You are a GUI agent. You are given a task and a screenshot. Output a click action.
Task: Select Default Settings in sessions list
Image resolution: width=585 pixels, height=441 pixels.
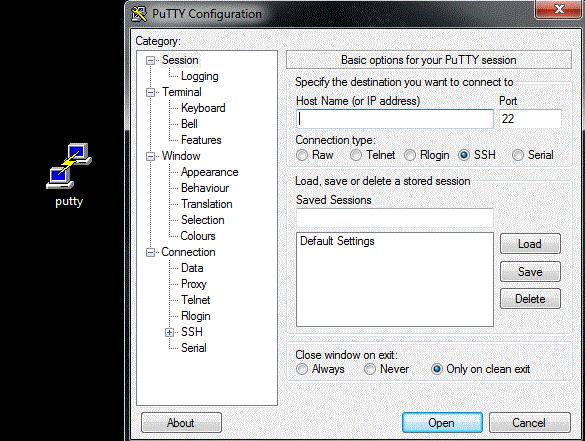[x=337, y=241]
